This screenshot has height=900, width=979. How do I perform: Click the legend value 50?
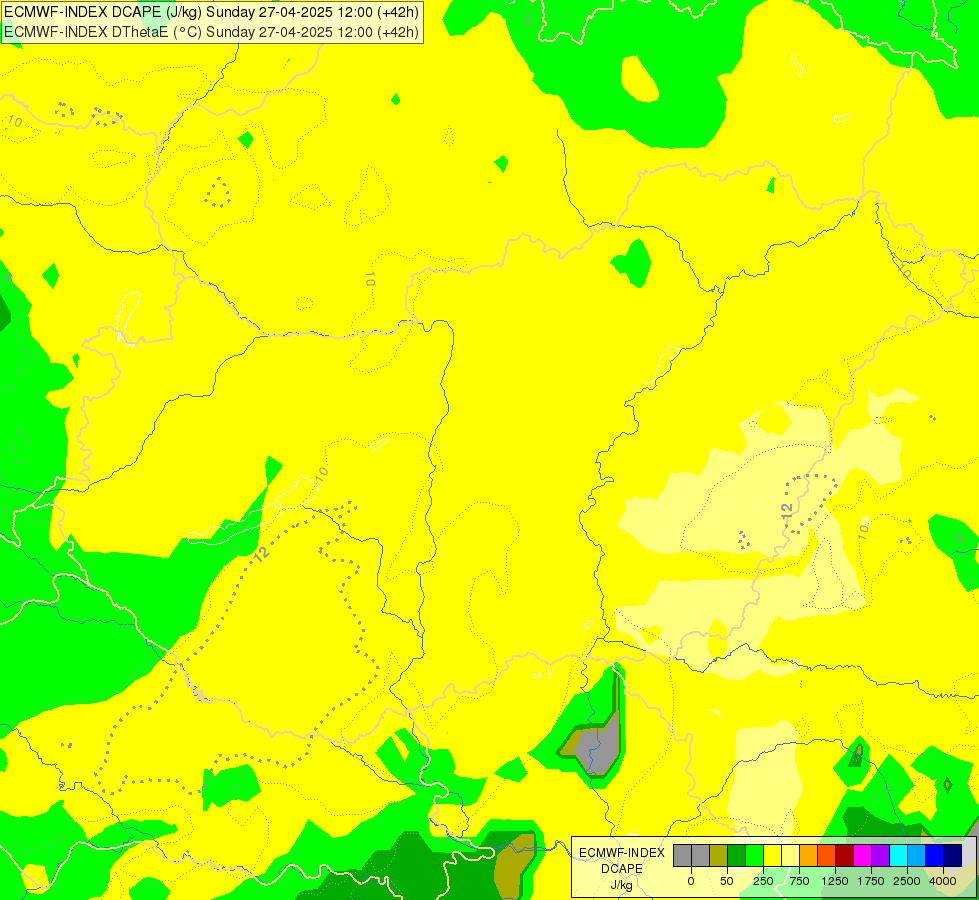pos(727,881)
